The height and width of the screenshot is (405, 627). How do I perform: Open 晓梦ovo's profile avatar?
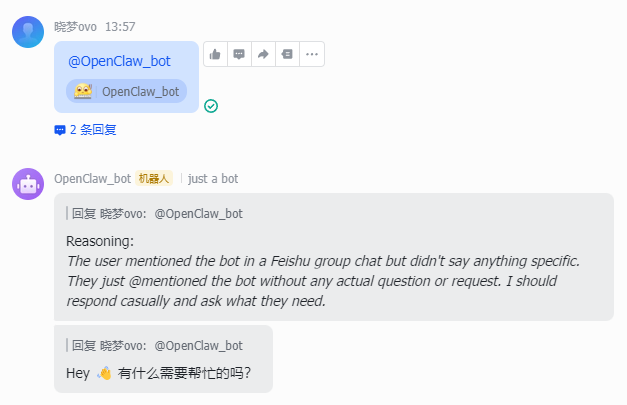click(x=27, y=32)
